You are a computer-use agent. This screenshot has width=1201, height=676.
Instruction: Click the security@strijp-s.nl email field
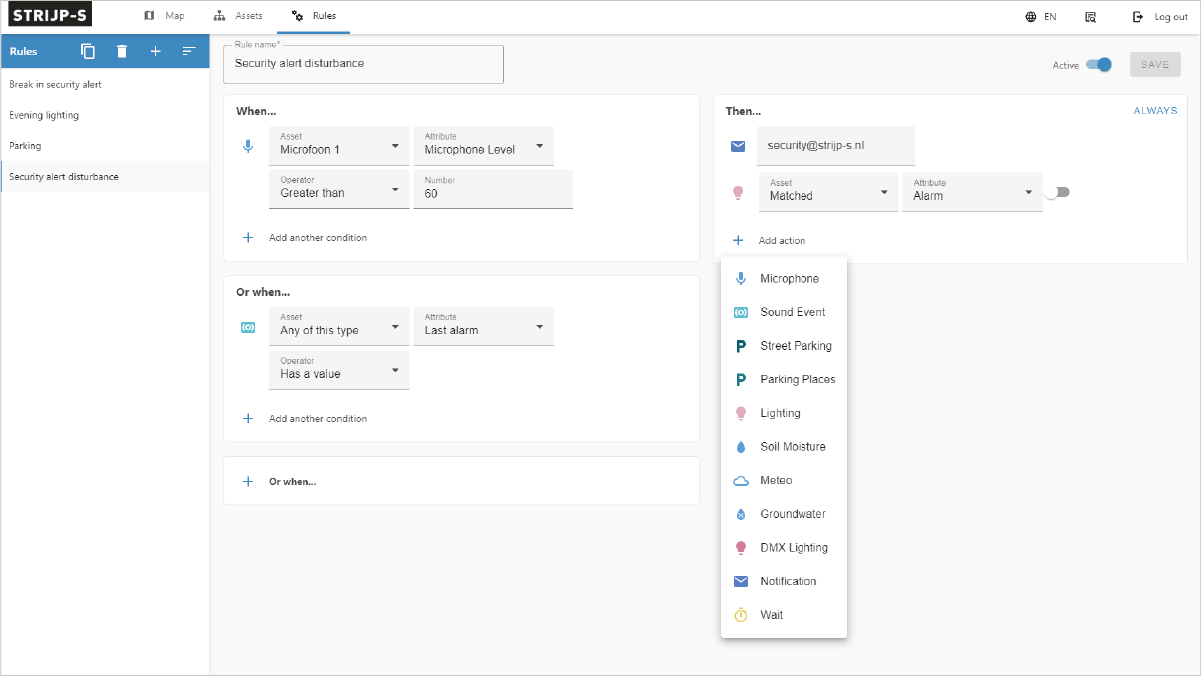click(836, 146)
